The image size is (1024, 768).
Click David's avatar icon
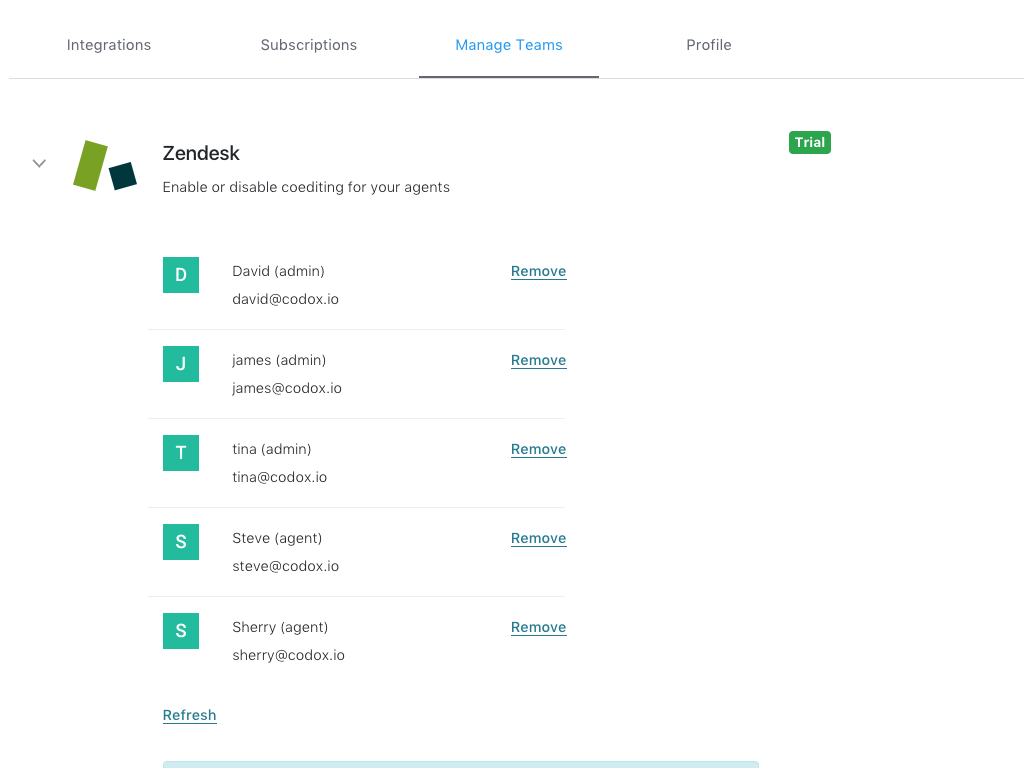click(181, 275)
